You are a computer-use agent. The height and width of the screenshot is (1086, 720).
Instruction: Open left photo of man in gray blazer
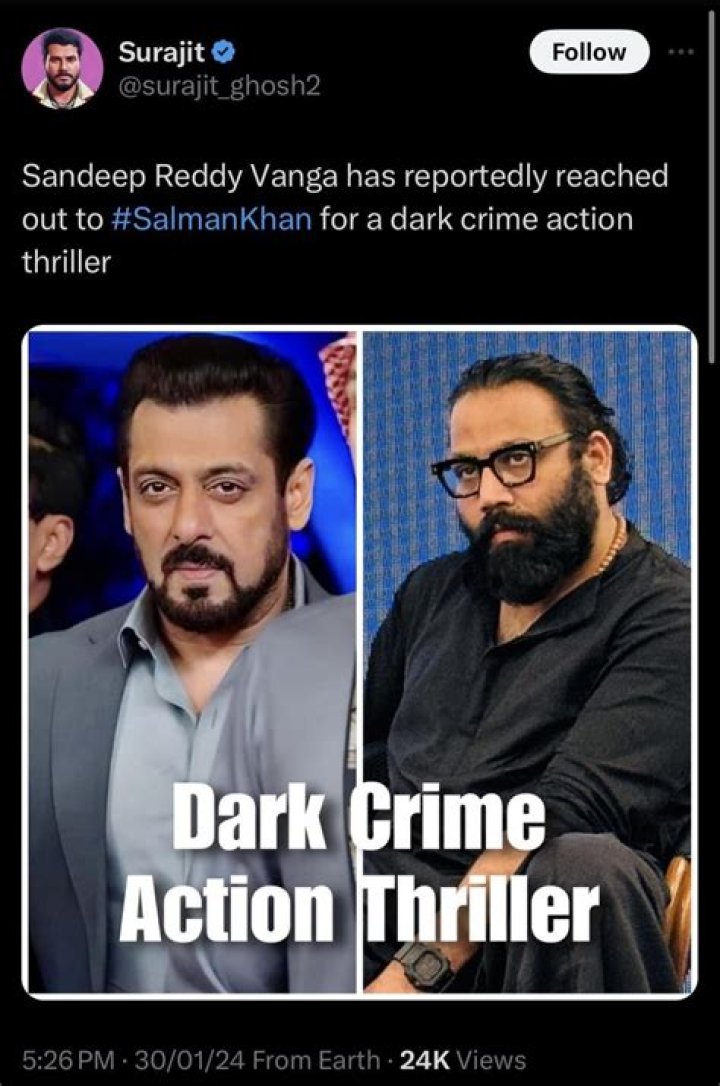pos(192,661)
